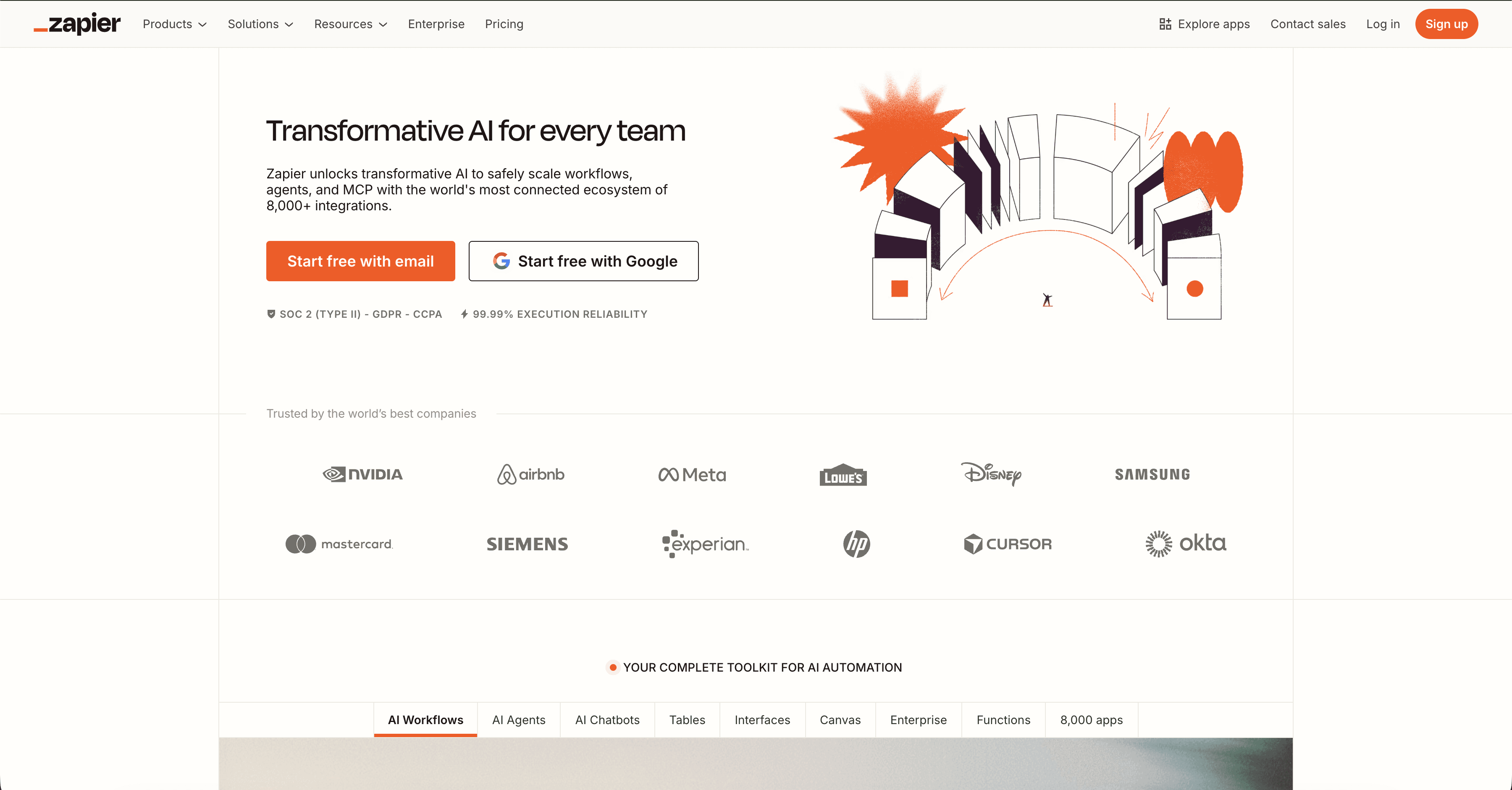Click Start free with Google button
Viewport: 1512px width, 790px height.
point(583,261)
